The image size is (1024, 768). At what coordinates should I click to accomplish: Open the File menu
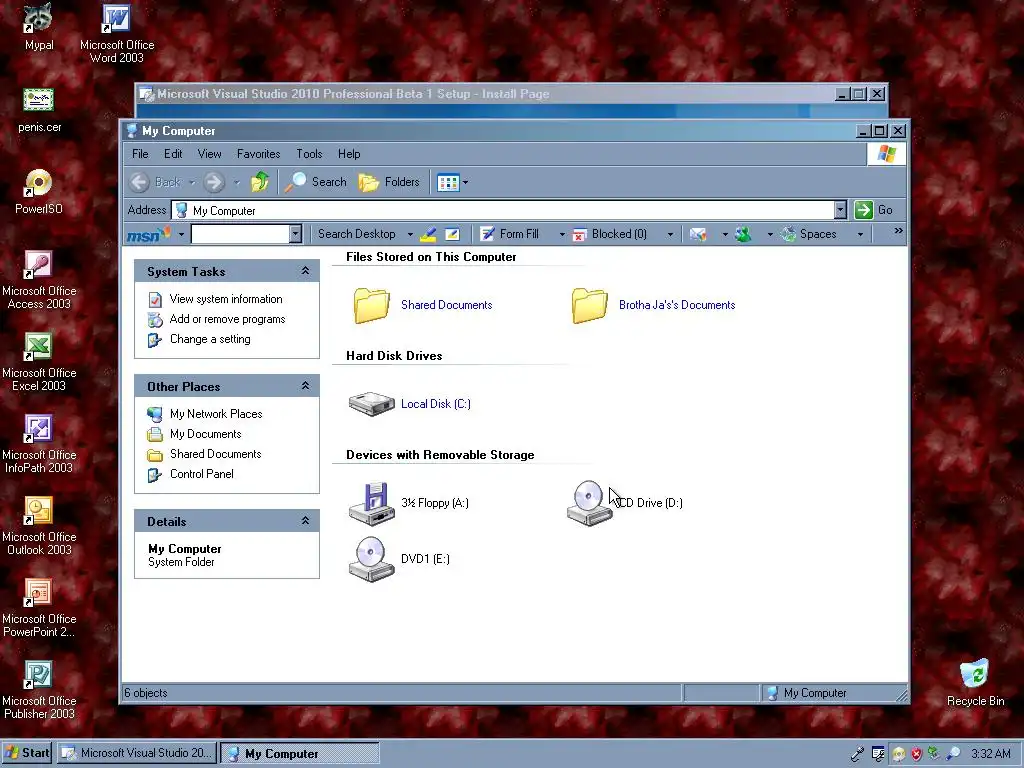pos(140,154)
